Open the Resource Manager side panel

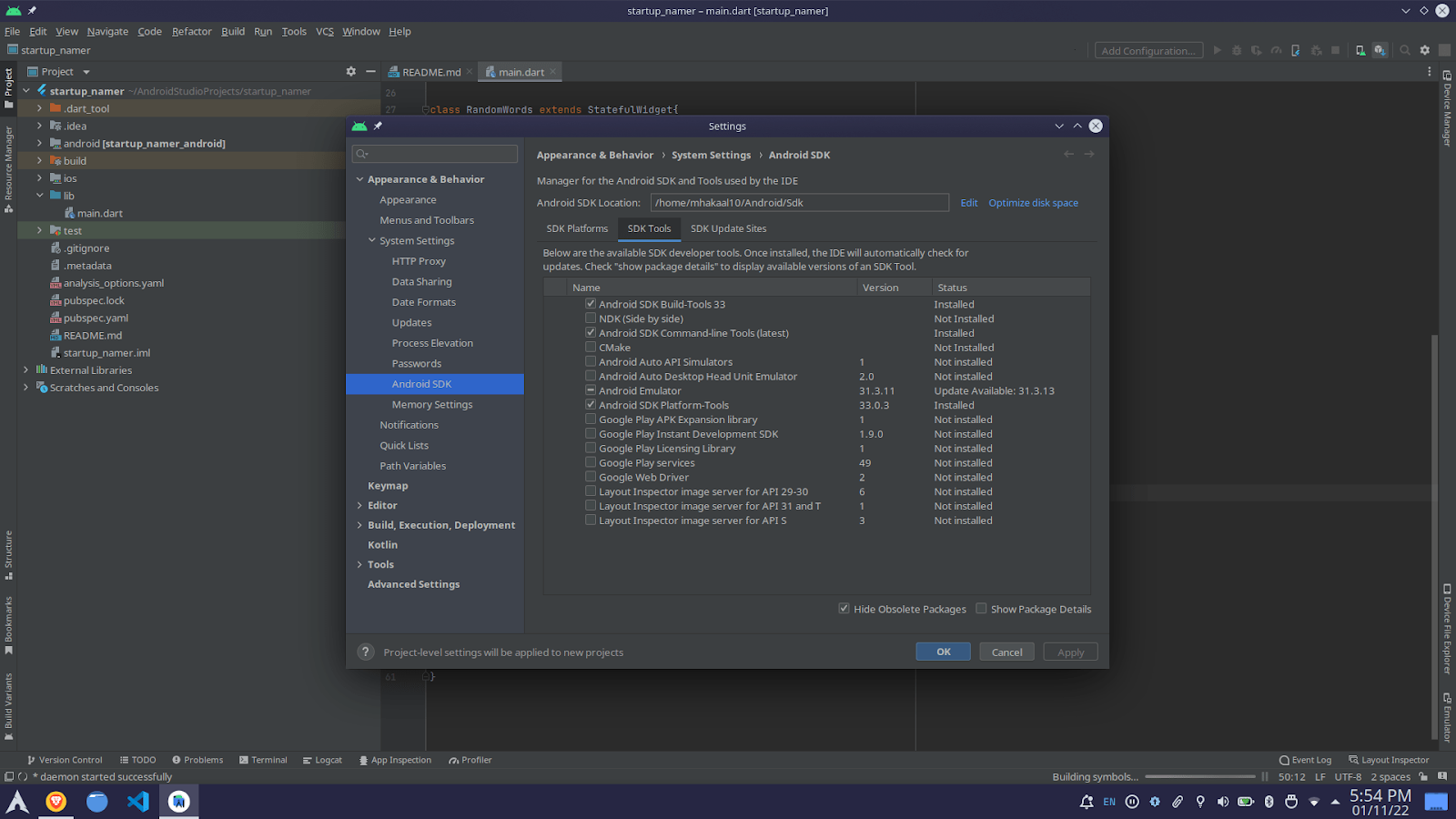[x=8, y=169]
